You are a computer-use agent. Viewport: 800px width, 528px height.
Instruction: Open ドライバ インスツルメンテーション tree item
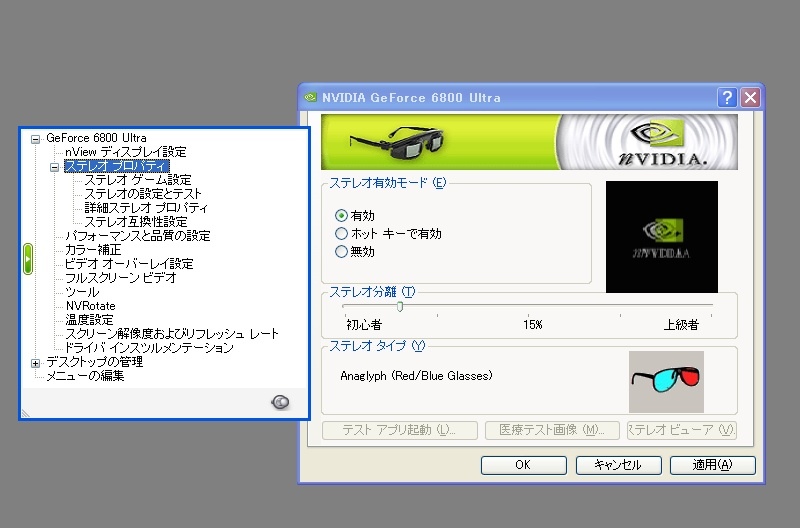tap(149, 348)
